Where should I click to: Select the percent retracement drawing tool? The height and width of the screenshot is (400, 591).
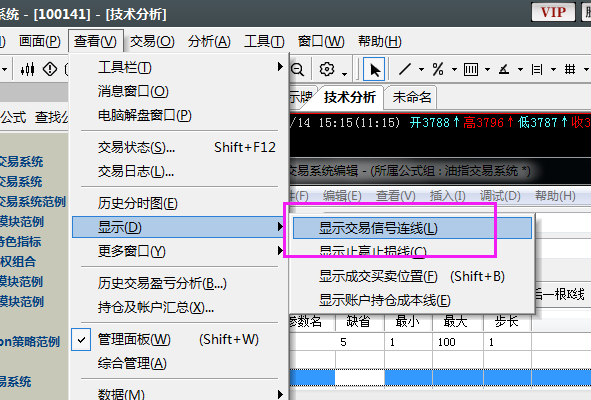click(x=438, y=69)
